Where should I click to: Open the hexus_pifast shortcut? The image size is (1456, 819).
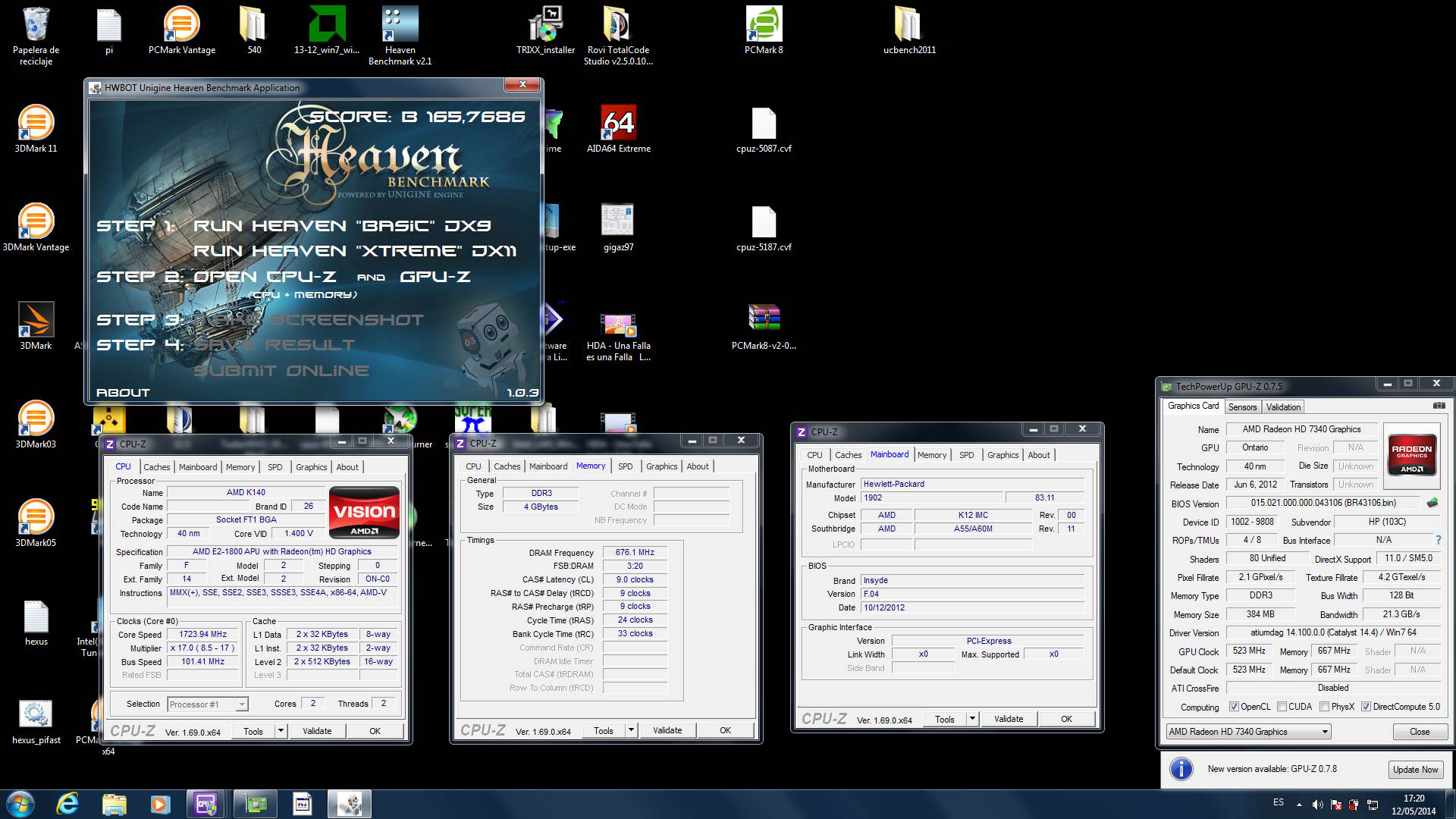(36, 720)
